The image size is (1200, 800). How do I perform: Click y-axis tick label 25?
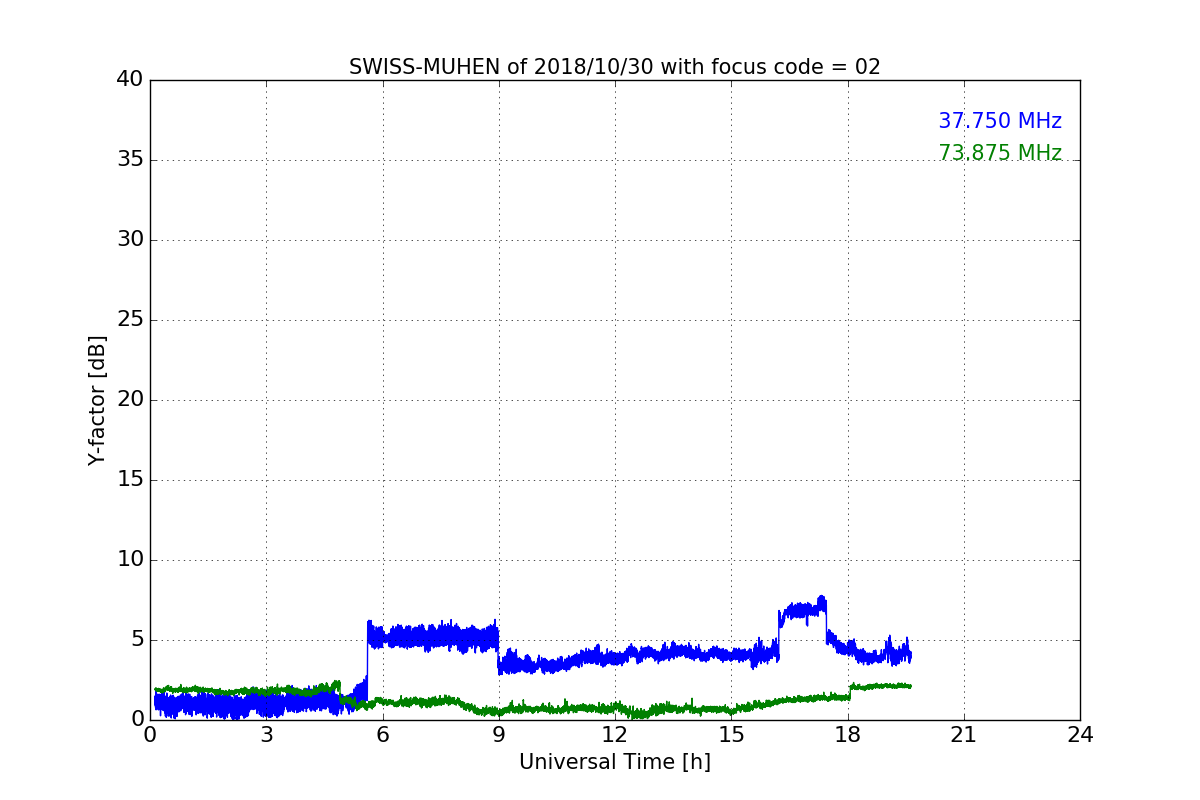point(130,320)
